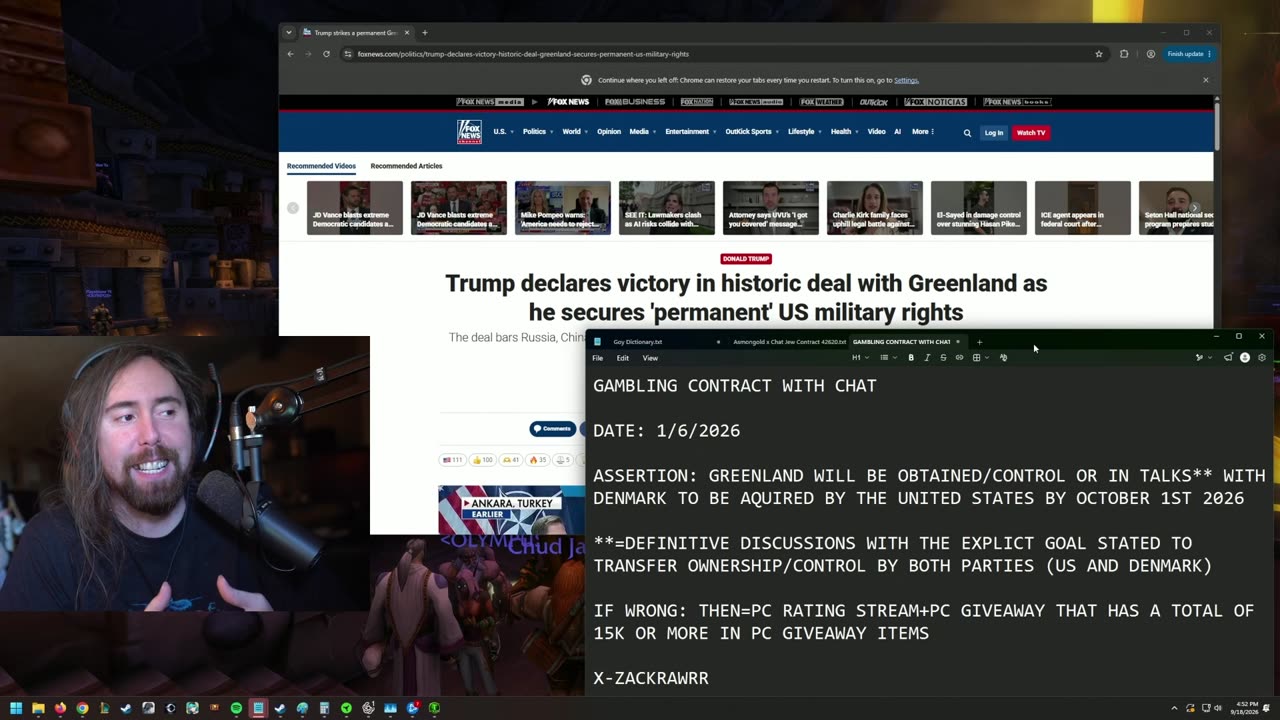The width and height of the screenshot is (1280, 720).
Task: Click the Watch TV button
Action: (1031, 132)
